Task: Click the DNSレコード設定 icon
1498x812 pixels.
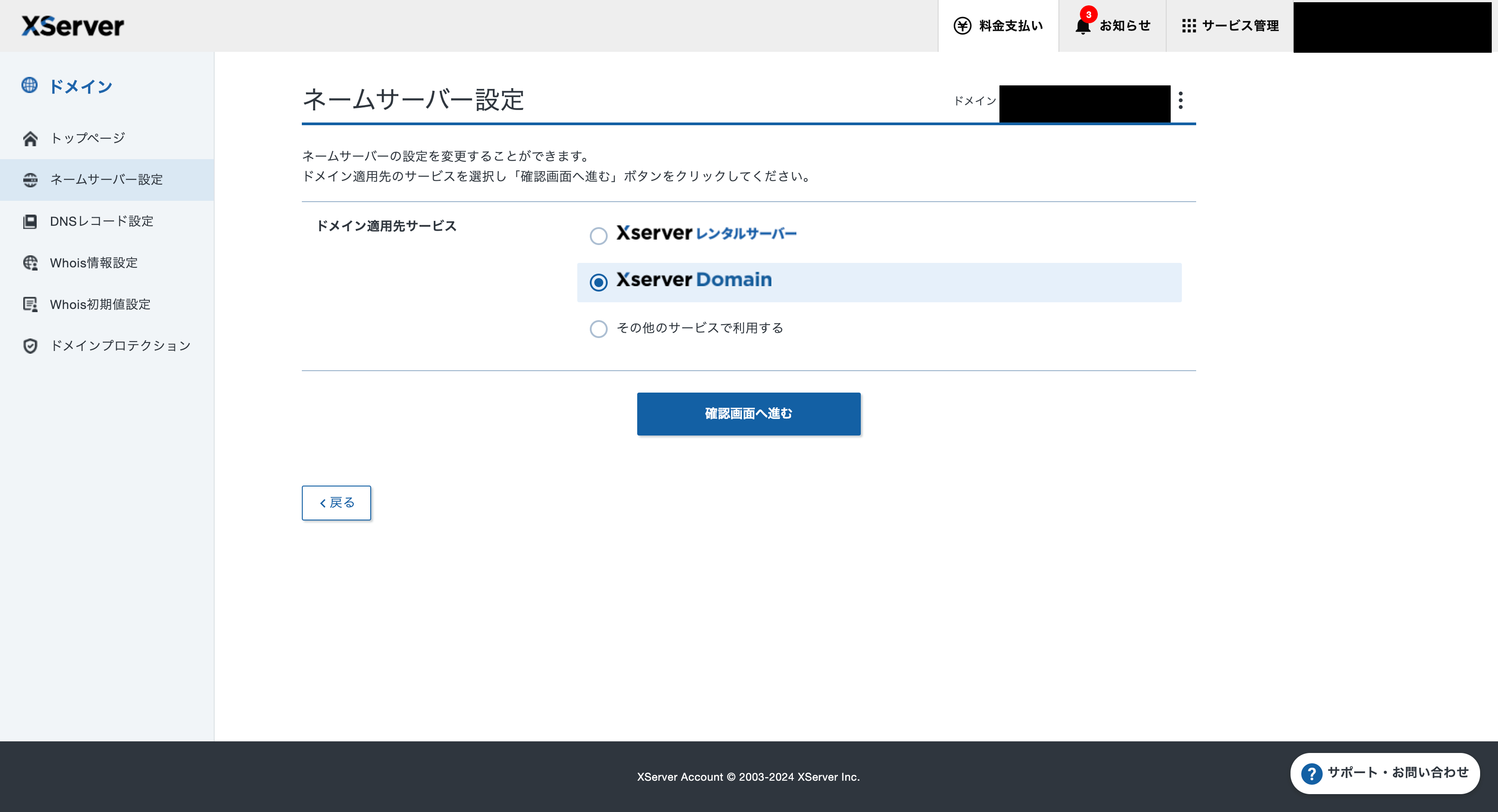Action: [30, 222]
